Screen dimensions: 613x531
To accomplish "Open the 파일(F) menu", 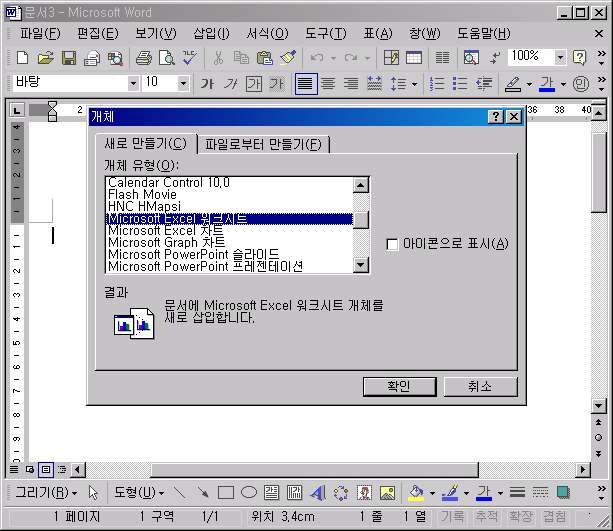I will coord(40,34).
